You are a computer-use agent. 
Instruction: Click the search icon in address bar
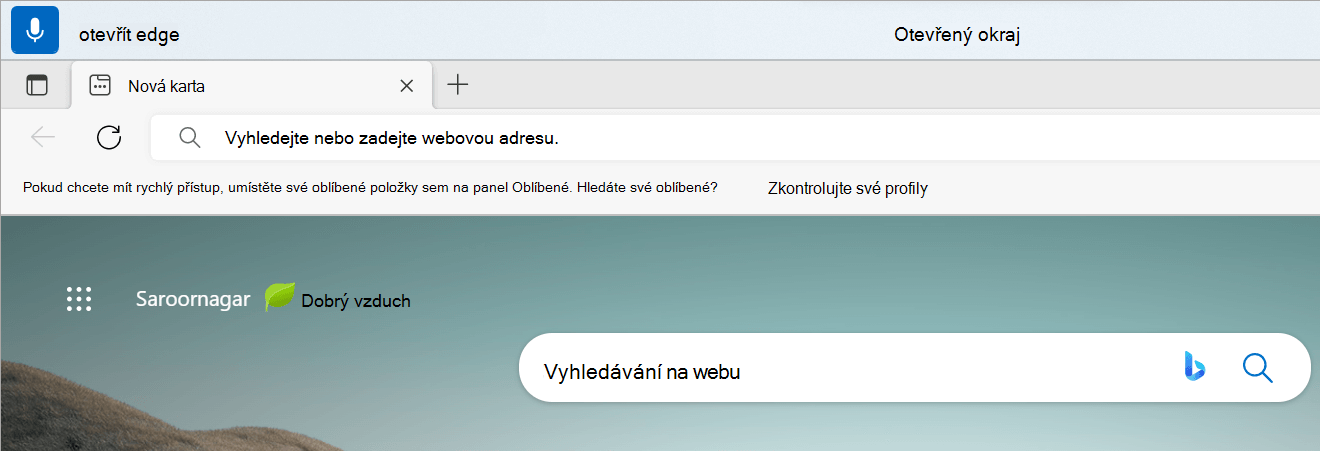190,138
